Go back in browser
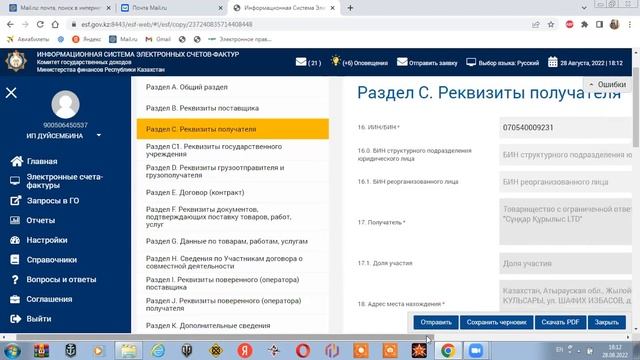 point(10,24)
